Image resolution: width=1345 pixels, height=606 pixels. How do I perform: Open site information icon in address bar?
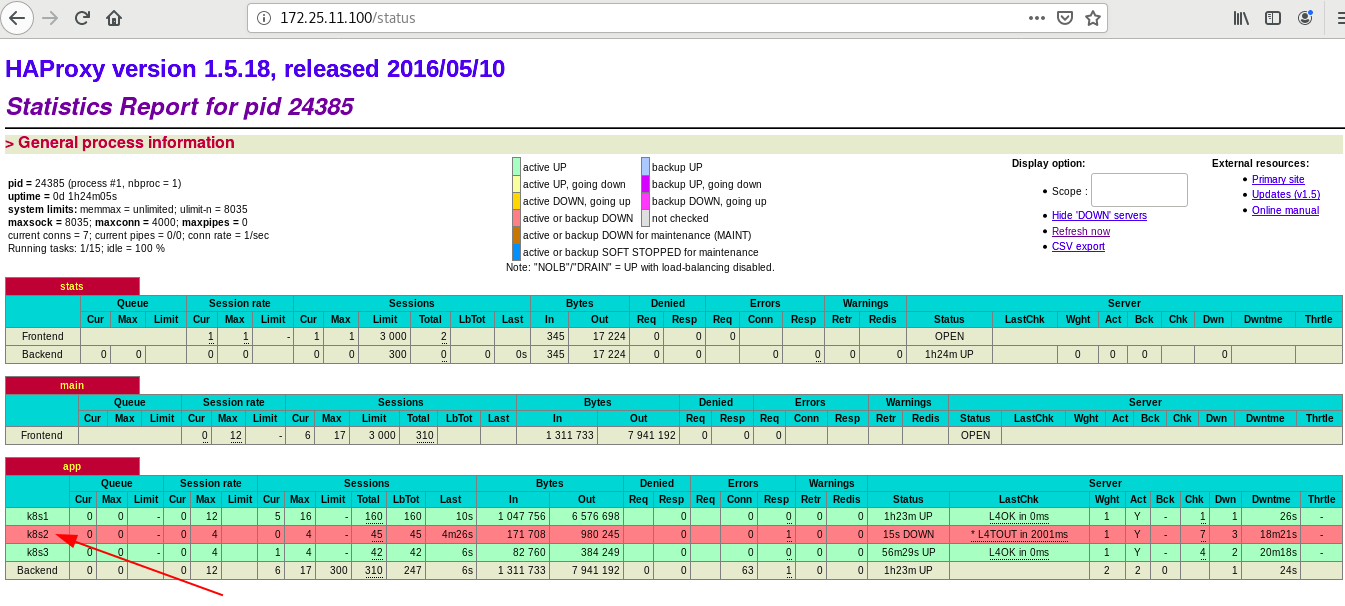(x=264, y=18)
